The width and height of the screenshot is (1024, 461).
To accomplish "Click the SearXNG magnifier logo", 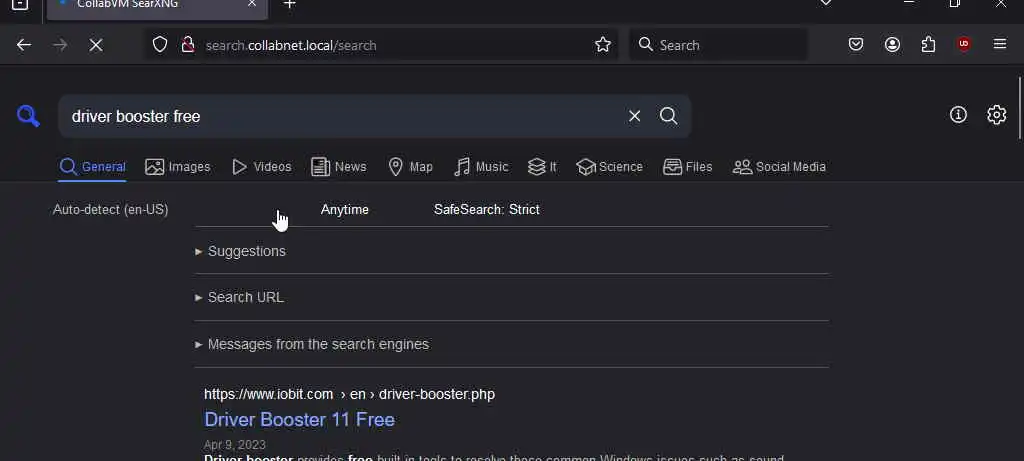I will point(28,116).
